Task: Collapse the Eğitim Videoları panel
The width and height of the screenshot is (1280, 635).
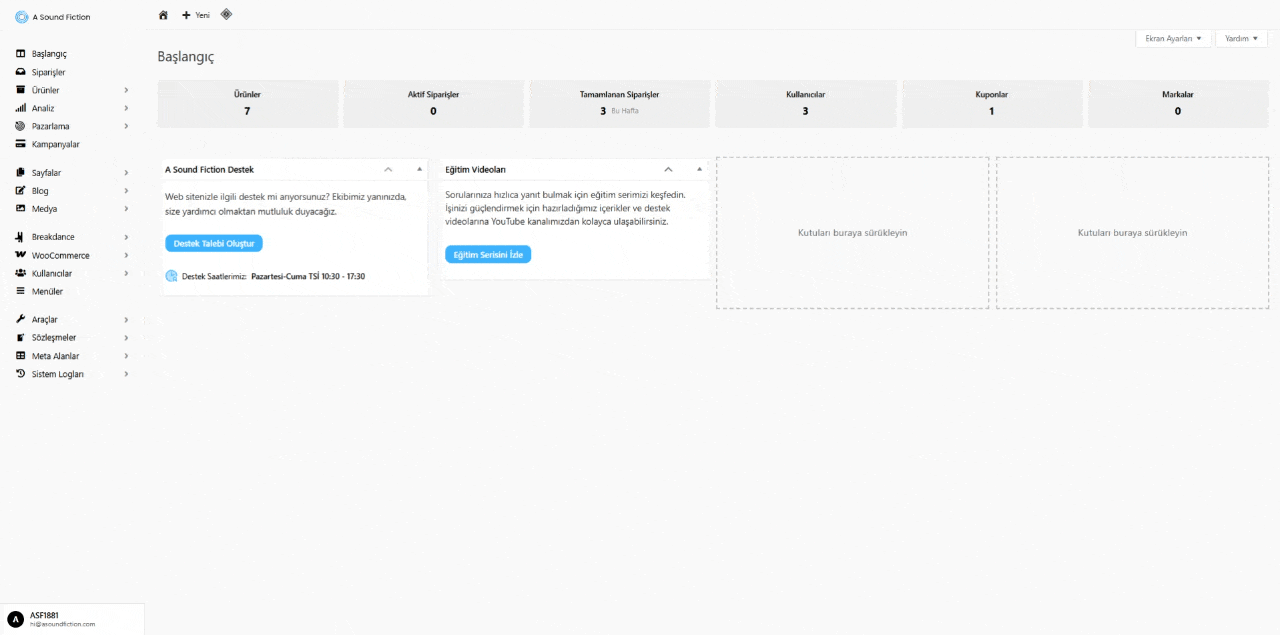Action: (668, 169)
